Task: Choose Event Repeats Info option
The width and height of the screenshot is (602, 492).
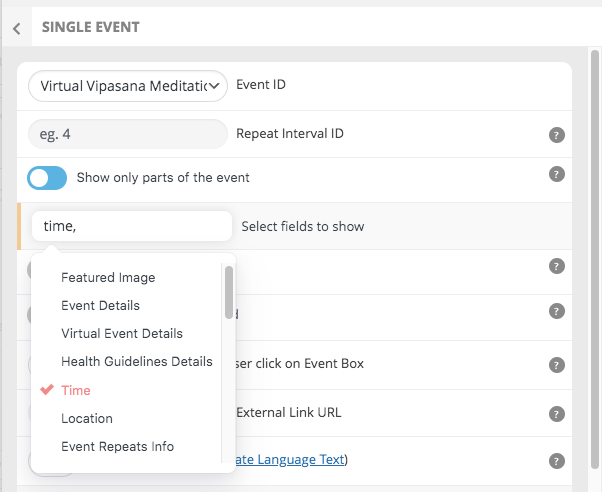Action: 117,446
